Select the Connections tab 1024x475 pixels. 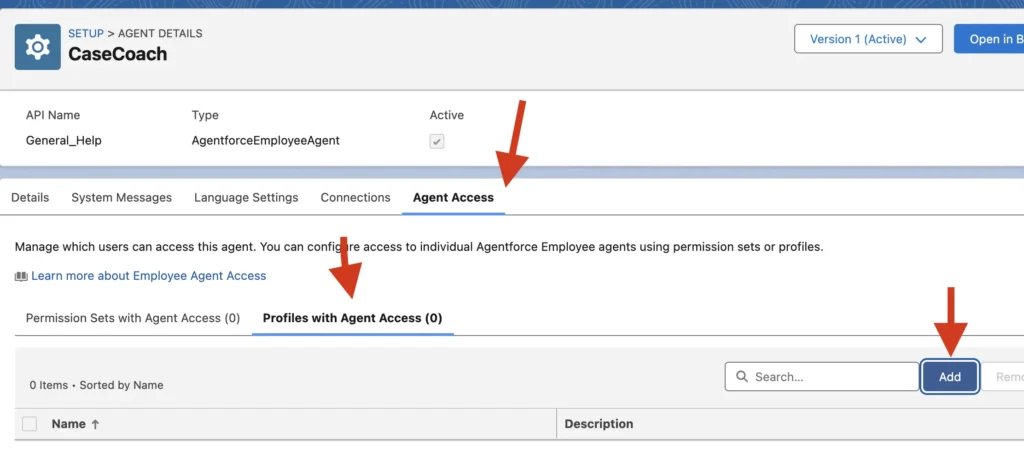pyautogui.click(x=355, y=198)
